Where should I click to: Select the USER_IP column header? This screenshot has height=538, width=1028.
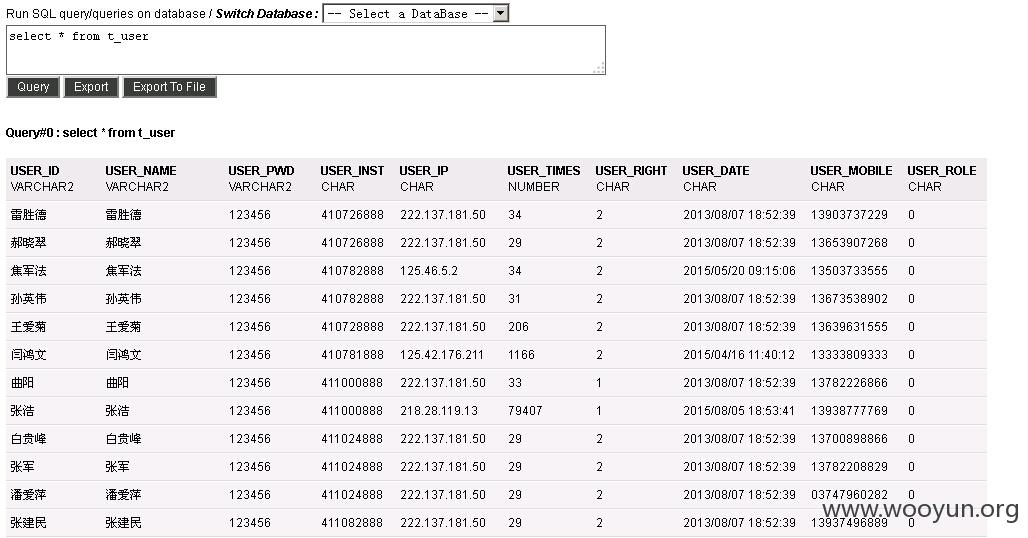(x=424, y=171)
